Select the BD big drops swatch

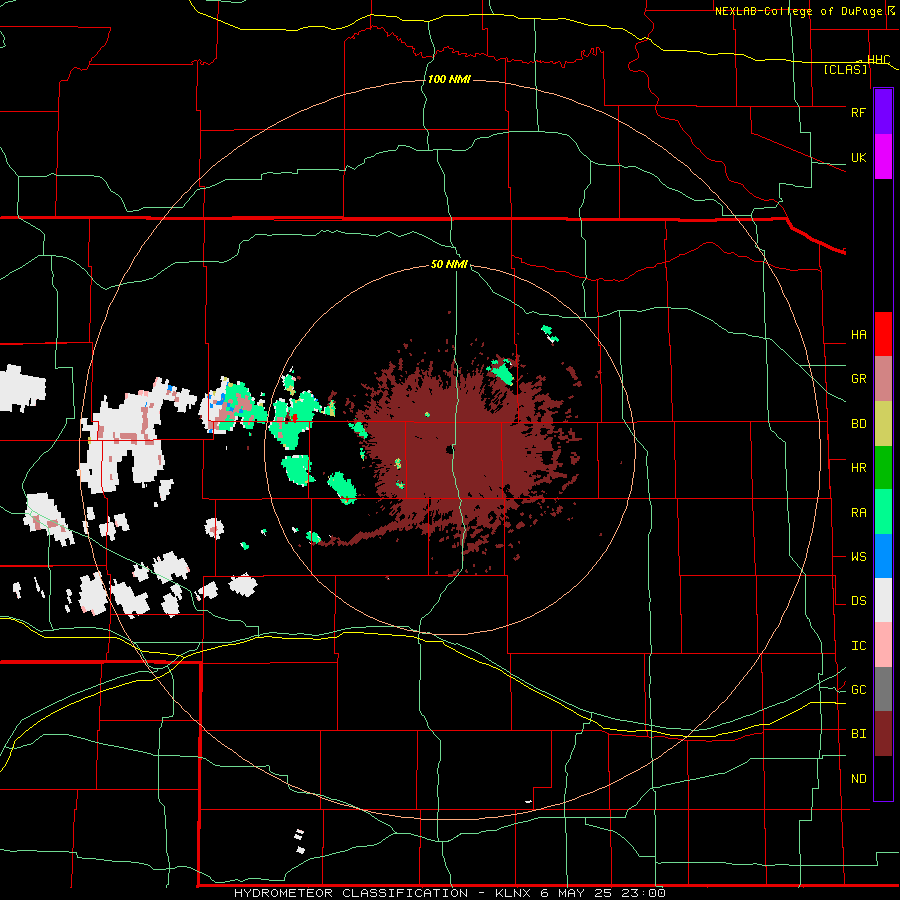click(x=883, y=424)
